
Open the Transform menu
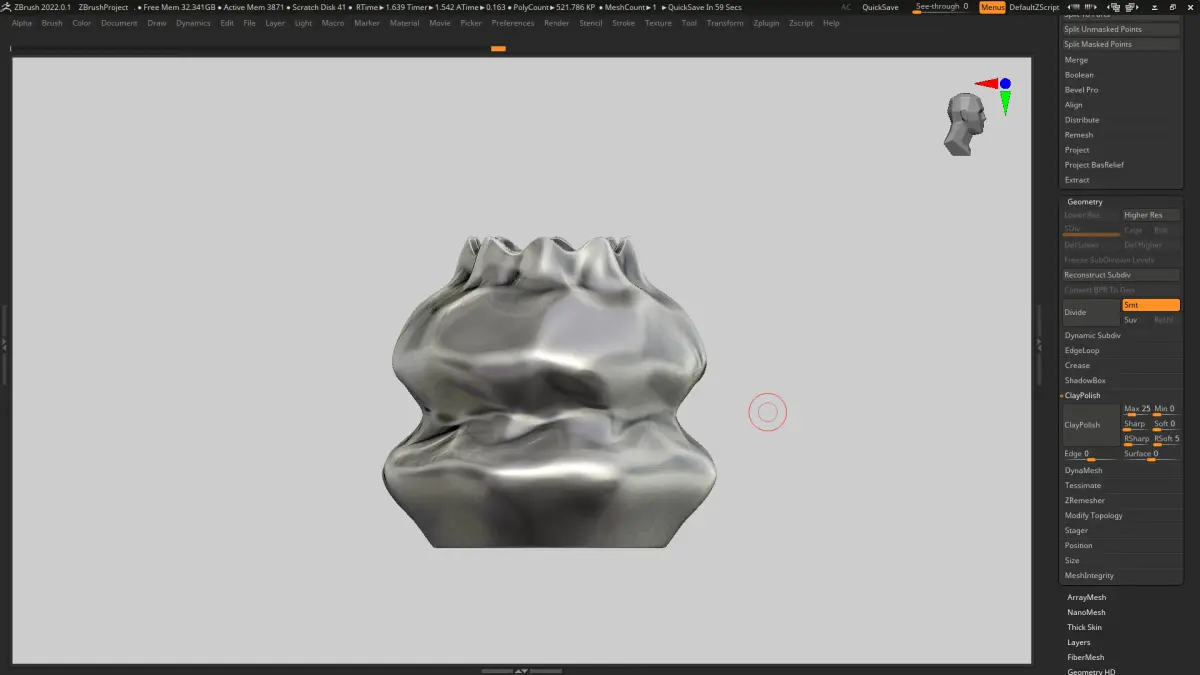tap(725, 23)
